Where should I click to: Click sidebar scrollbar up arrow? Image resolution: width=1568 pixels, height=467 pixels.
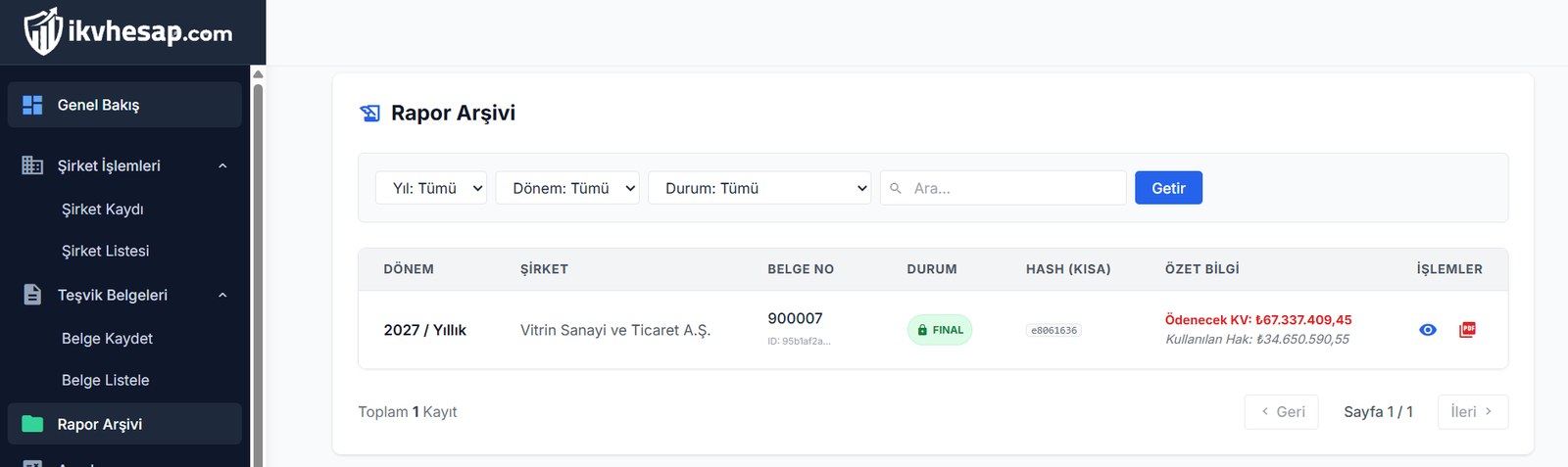pos(258,73)
